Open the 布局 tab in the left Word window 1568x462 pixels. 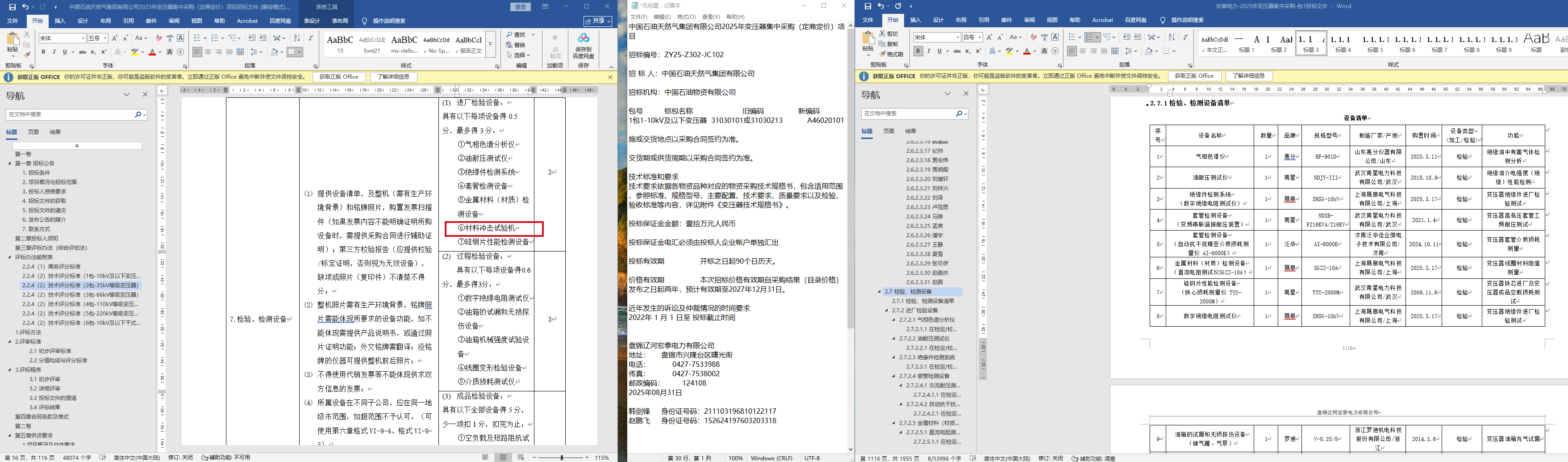tap(106, 21)
